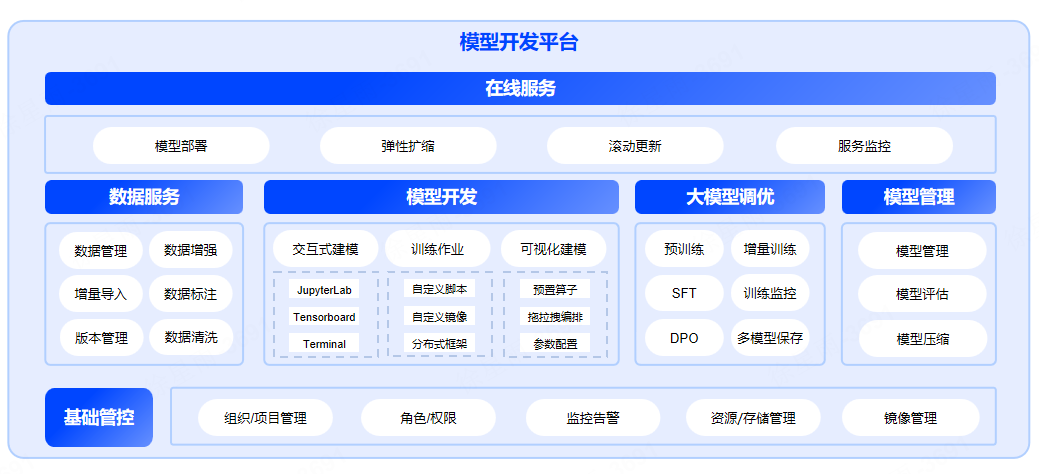The width and height of the screenshot is (1039, 474).
Task: Select 拖拉拽编排 in visual modeling
Action: [555, 317]
